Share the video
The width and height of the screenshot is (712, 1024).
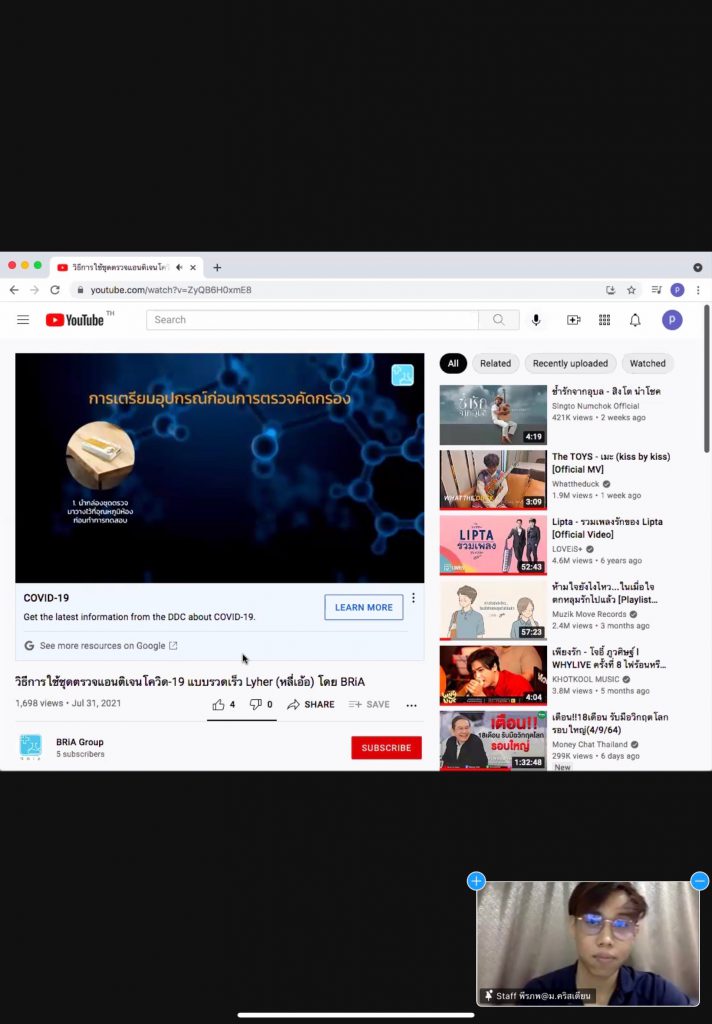pyautogui.click(x=311, y=704)
